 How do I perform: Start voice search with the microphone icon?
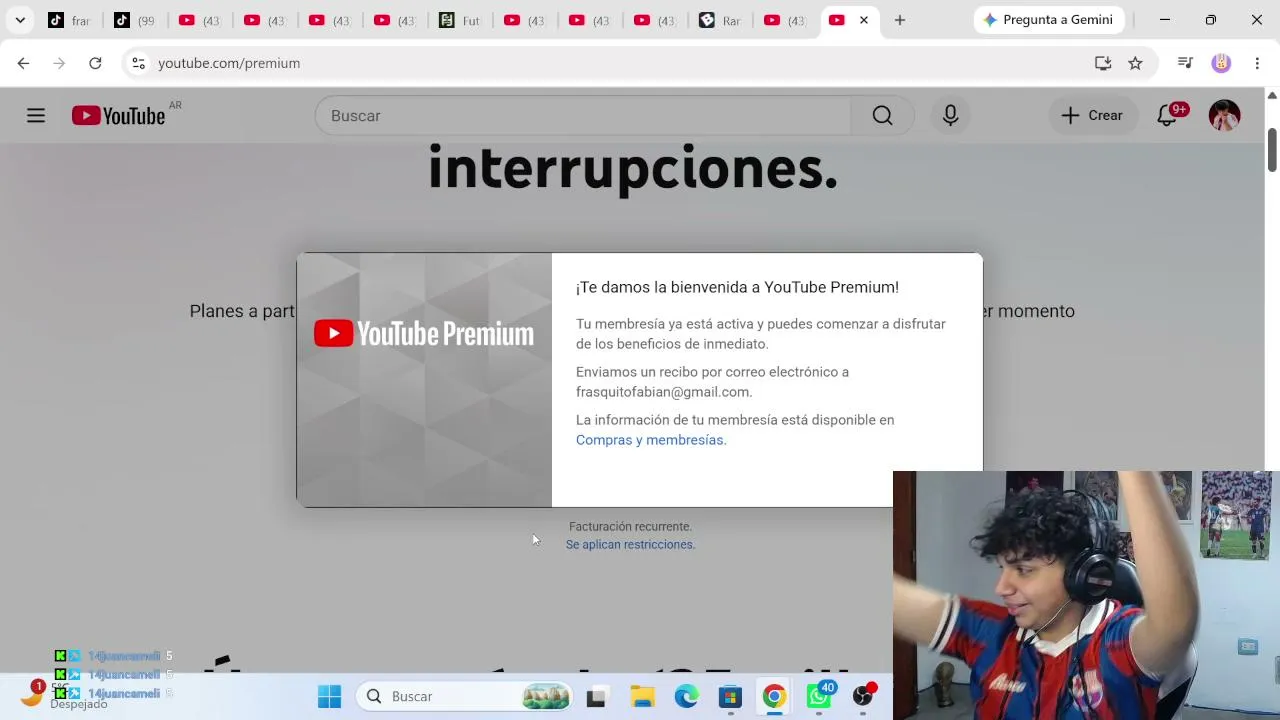point(950,116)
